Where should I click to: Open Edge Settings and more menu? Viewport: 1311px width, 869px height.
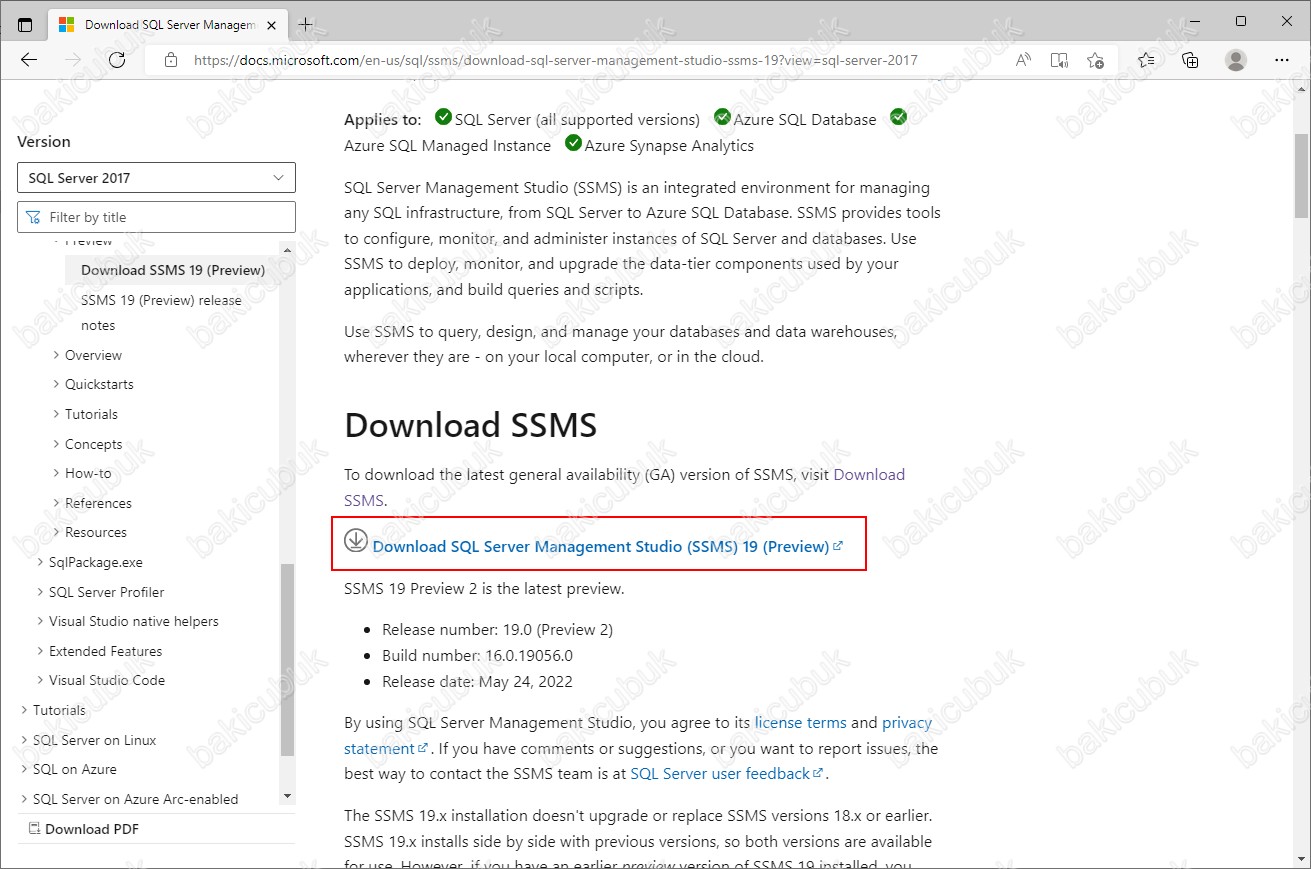point(1282,60)
